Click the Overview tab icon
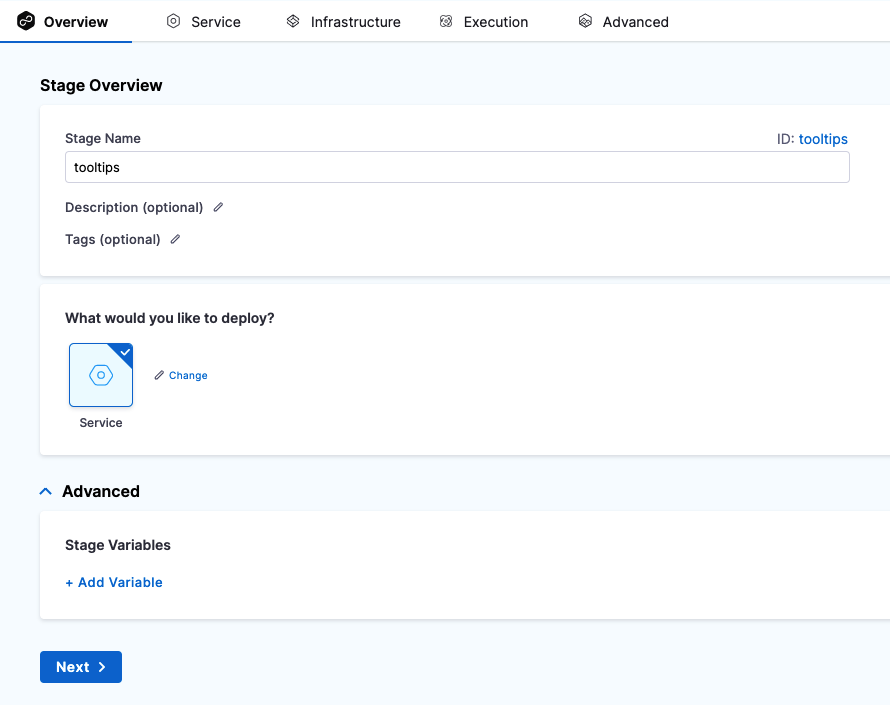 pos(26,21)
